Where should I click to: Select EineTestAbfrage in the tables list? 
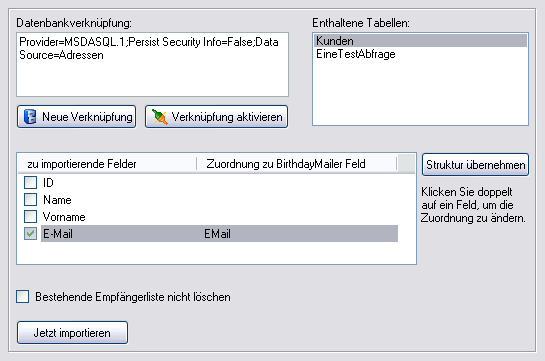[356, 54]
